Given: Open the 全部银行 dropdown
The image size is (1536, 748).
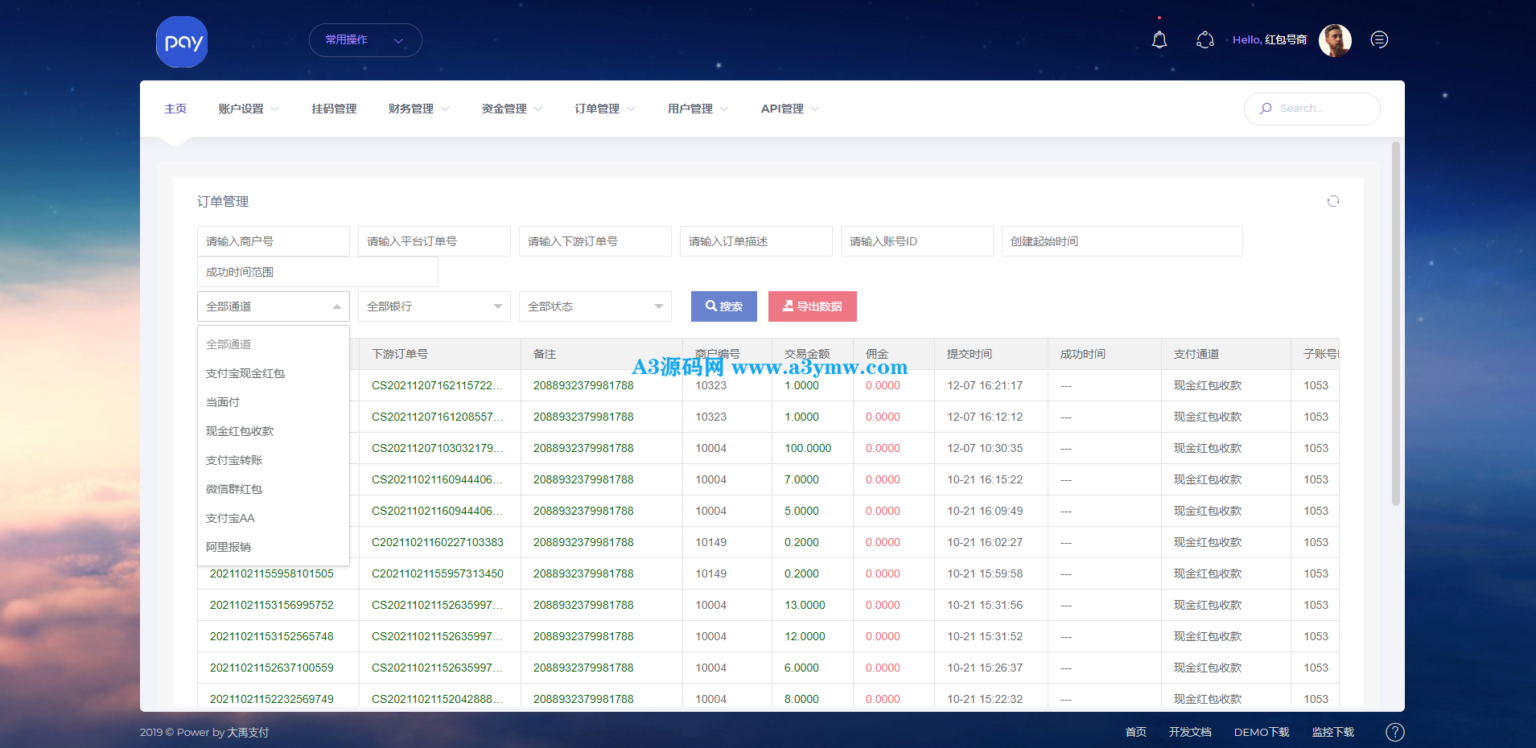Looking at the screenshot, I should (434, 306).
